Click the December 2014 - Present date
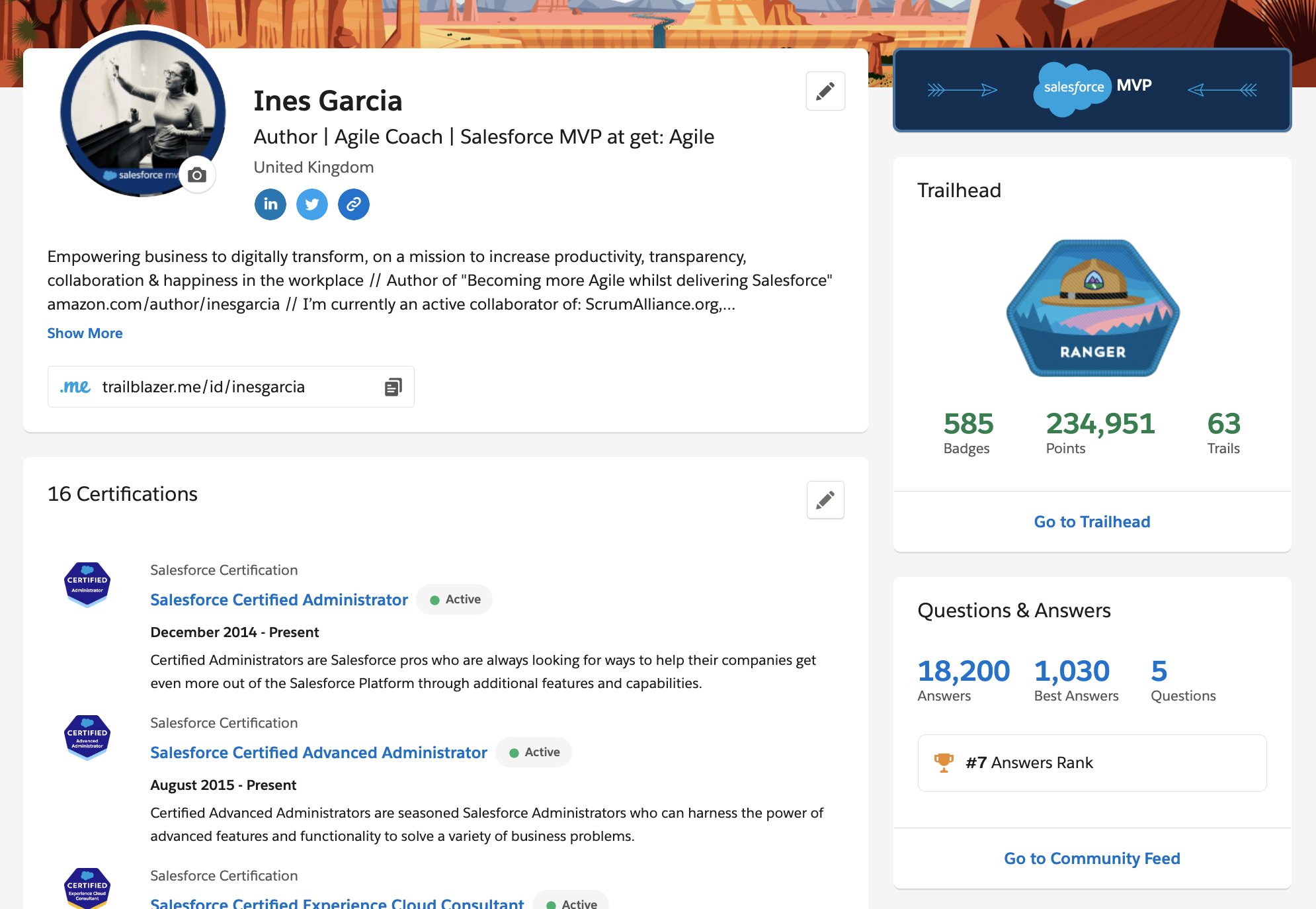1316x909 pixels. [x=235, y=632]
